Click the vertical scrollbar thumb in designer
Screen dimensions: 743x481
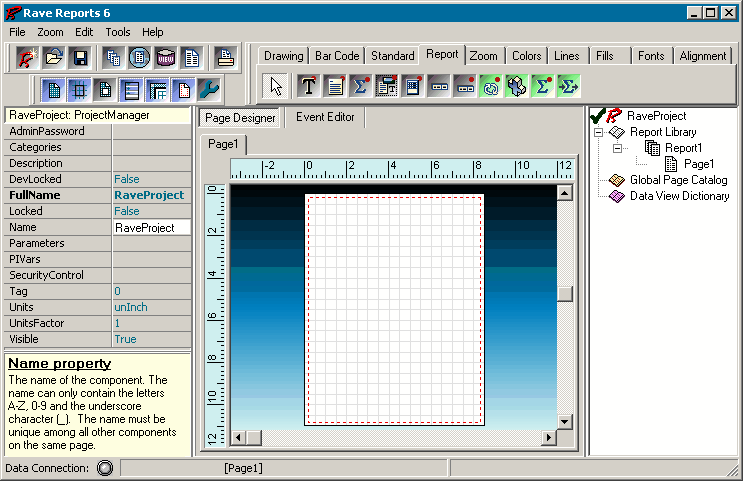(x=564, y=294)
